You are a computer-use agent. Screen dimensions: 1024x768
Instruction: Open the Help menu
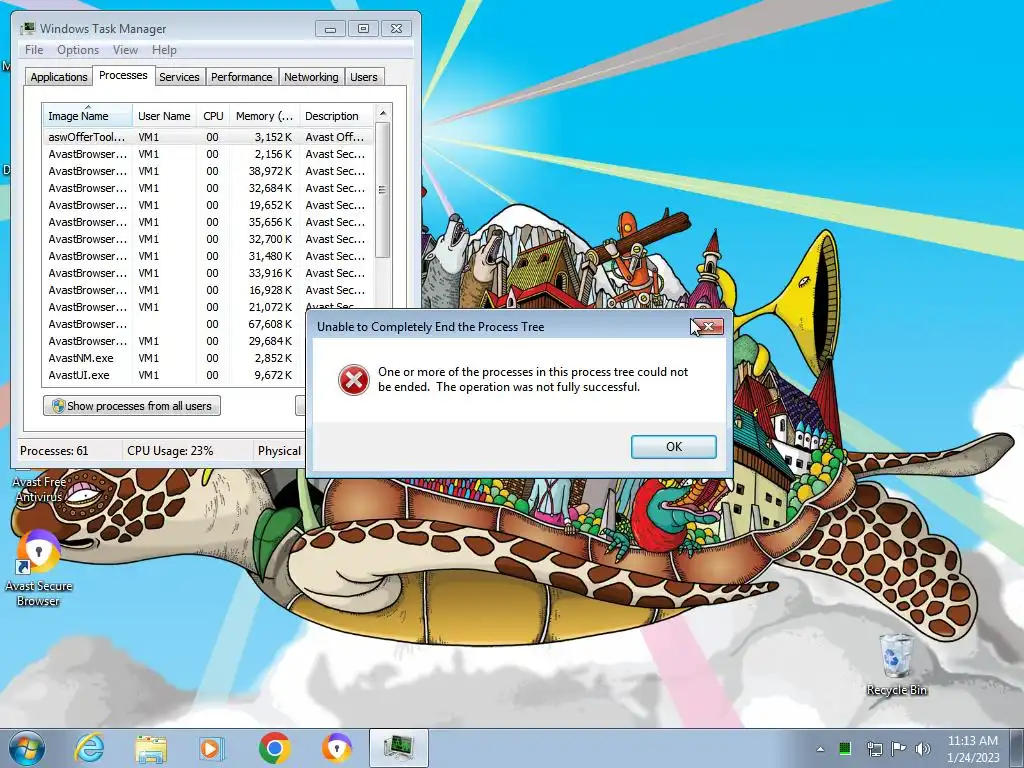pyautogui.click(x=164, y=50)
